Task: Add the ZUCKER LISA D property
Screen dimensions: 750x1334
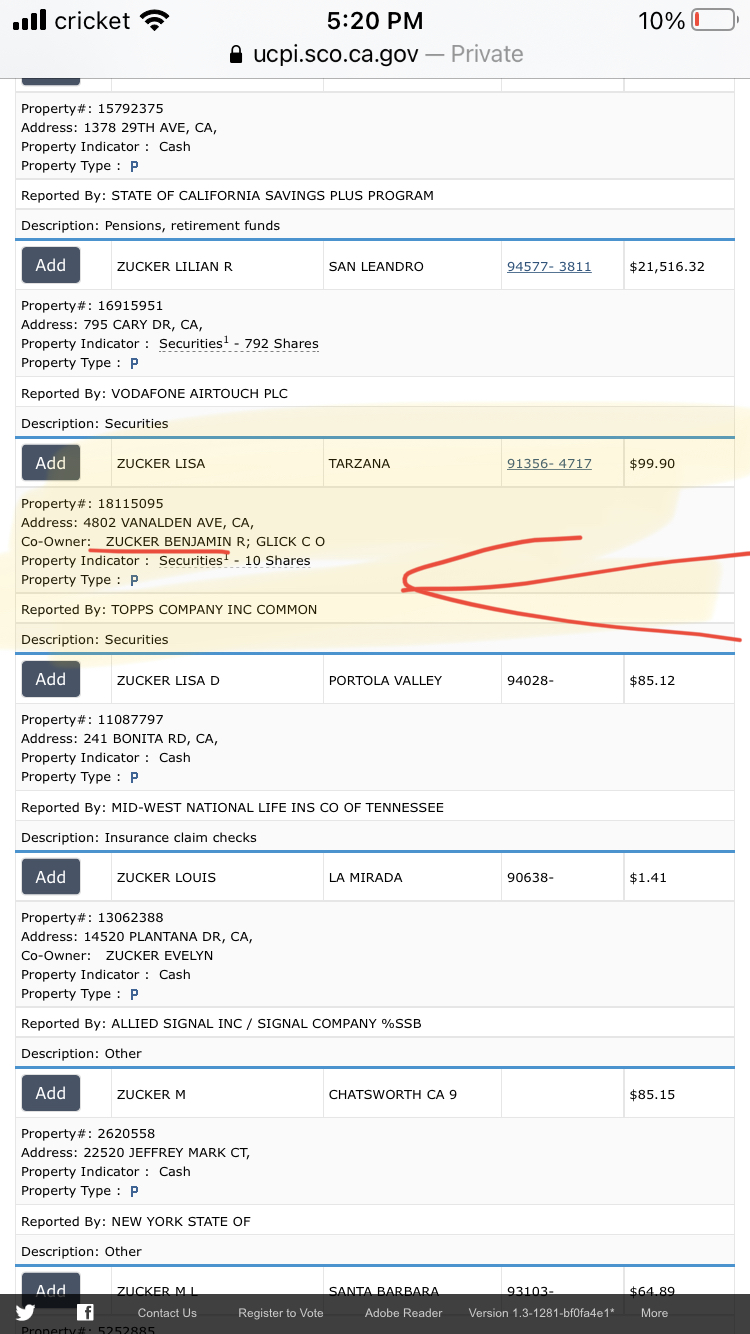Action: [x=51, y=679]
